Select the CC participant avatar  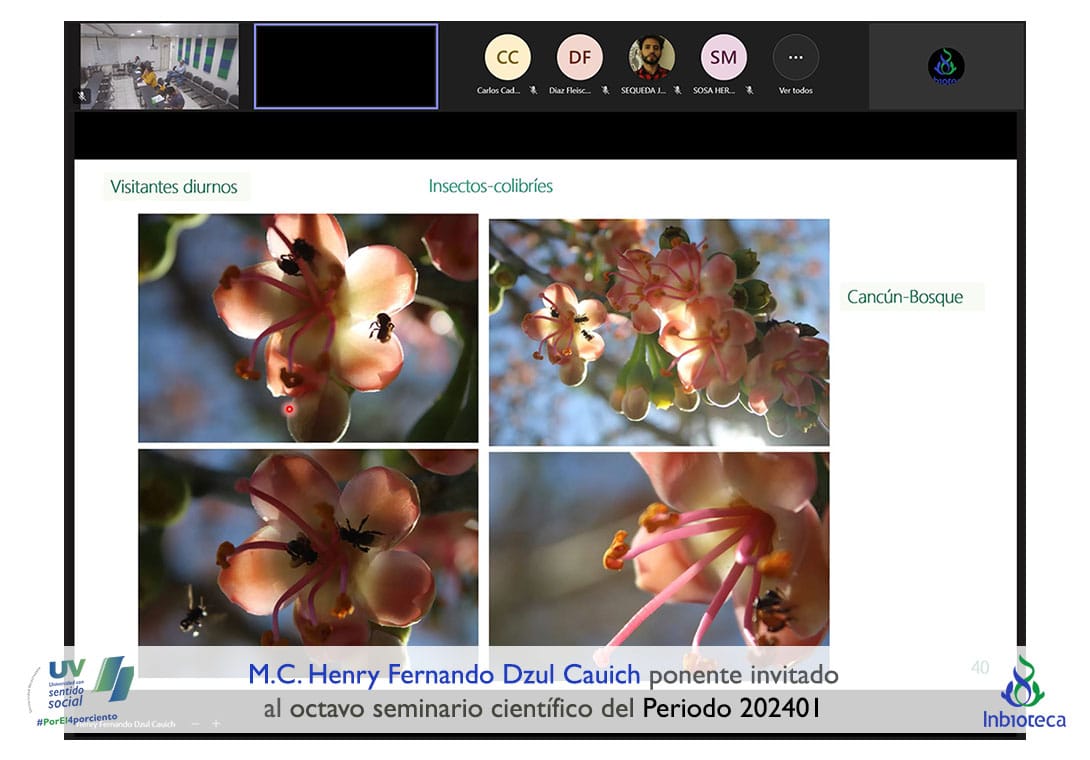click(x=508, y=57)
